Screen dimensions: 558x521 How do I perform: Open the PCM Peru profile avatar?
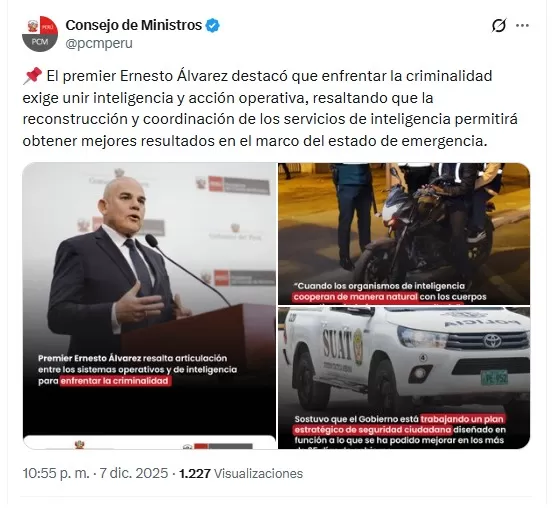[40, 34]
